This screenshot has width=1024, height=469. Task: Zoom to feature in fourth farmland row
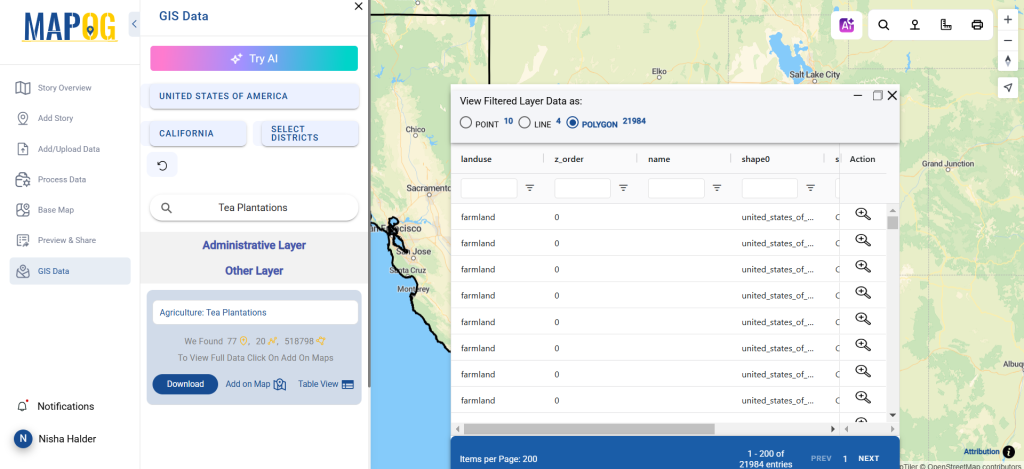tap(863, 293)
